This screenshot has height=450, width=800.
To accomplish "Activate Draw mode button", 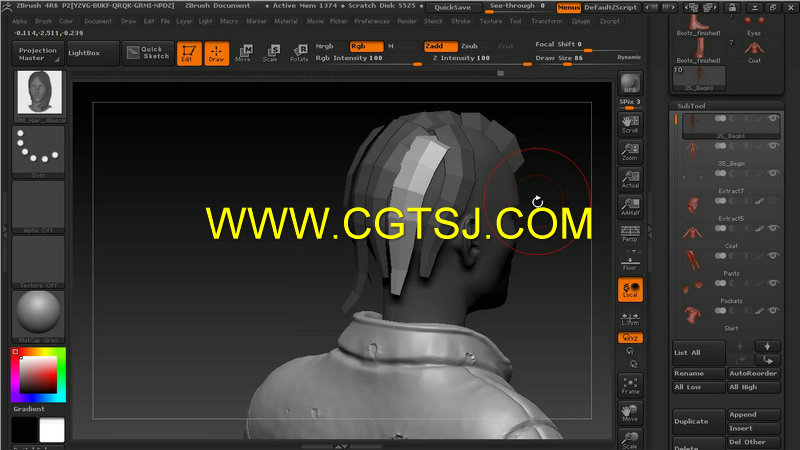I will (x=217, y=53).
